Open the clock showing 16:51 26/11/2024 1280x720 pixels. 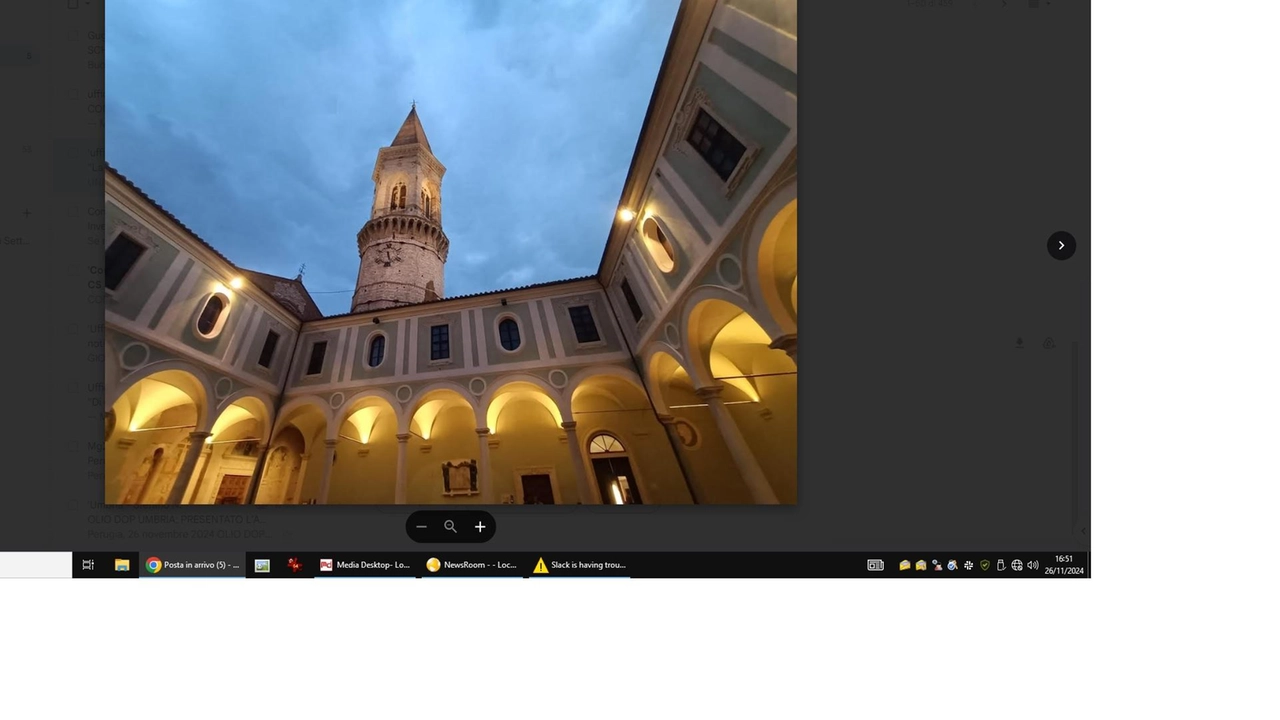click(1064, 565)
